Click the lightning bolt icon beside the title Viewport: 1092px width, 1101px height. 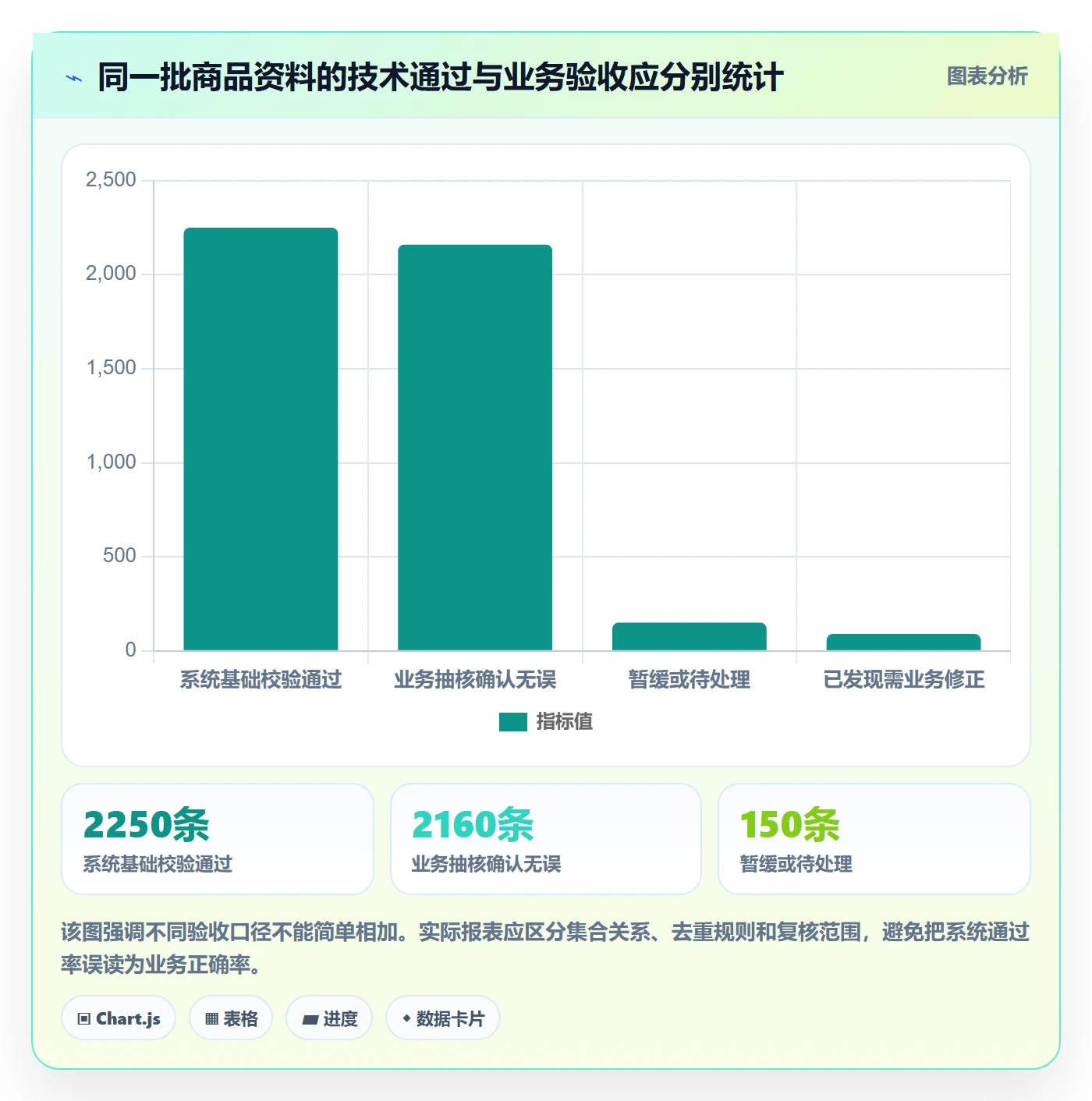click(74, 78)
